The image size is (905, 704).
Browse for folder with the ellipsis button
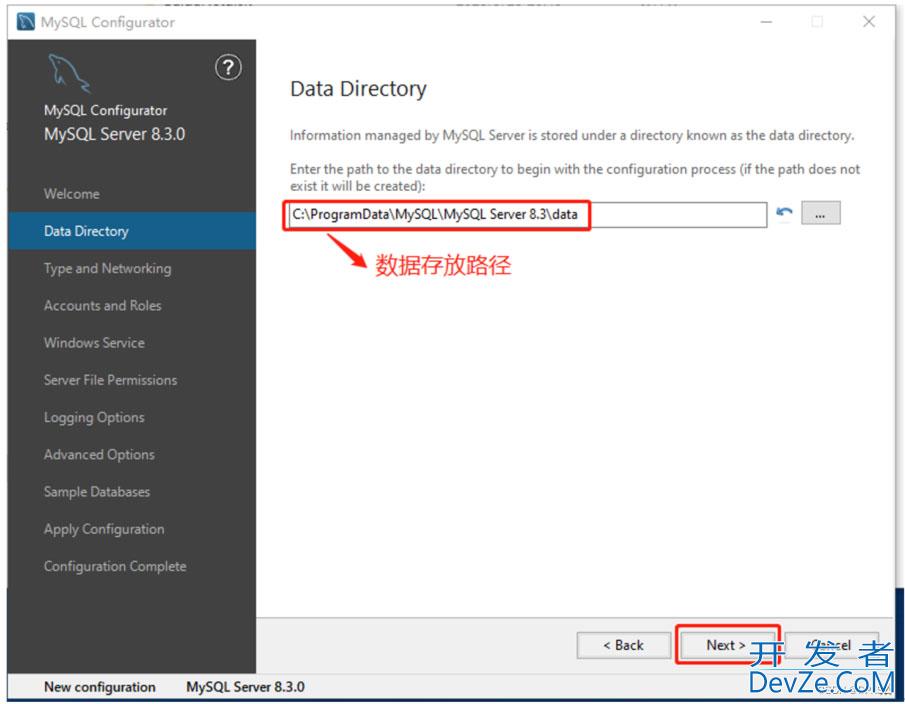(820, 213)
